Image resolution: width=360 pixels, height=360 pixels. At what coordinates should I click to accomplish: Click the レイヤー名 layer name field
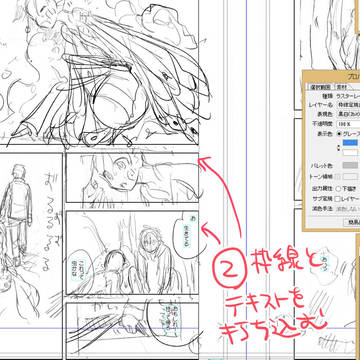(348, 105)
